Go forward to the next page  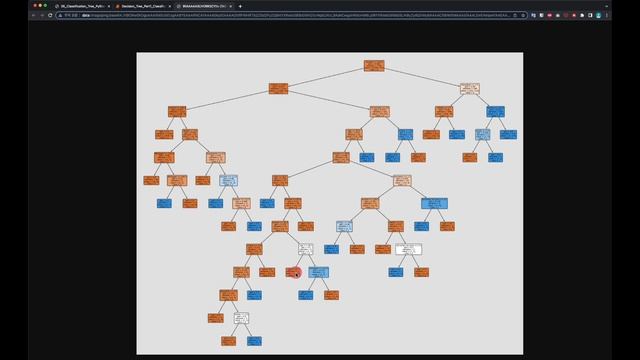(42, 15)
